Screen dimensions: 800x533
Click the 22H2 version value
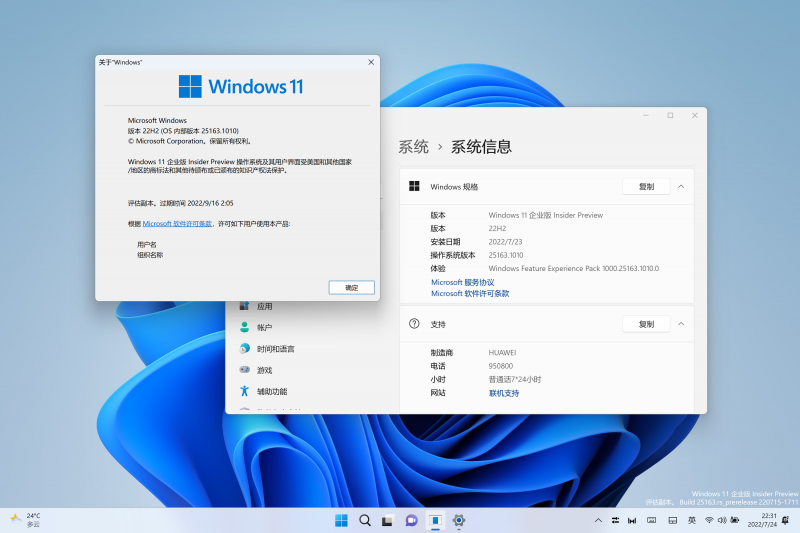497,229
